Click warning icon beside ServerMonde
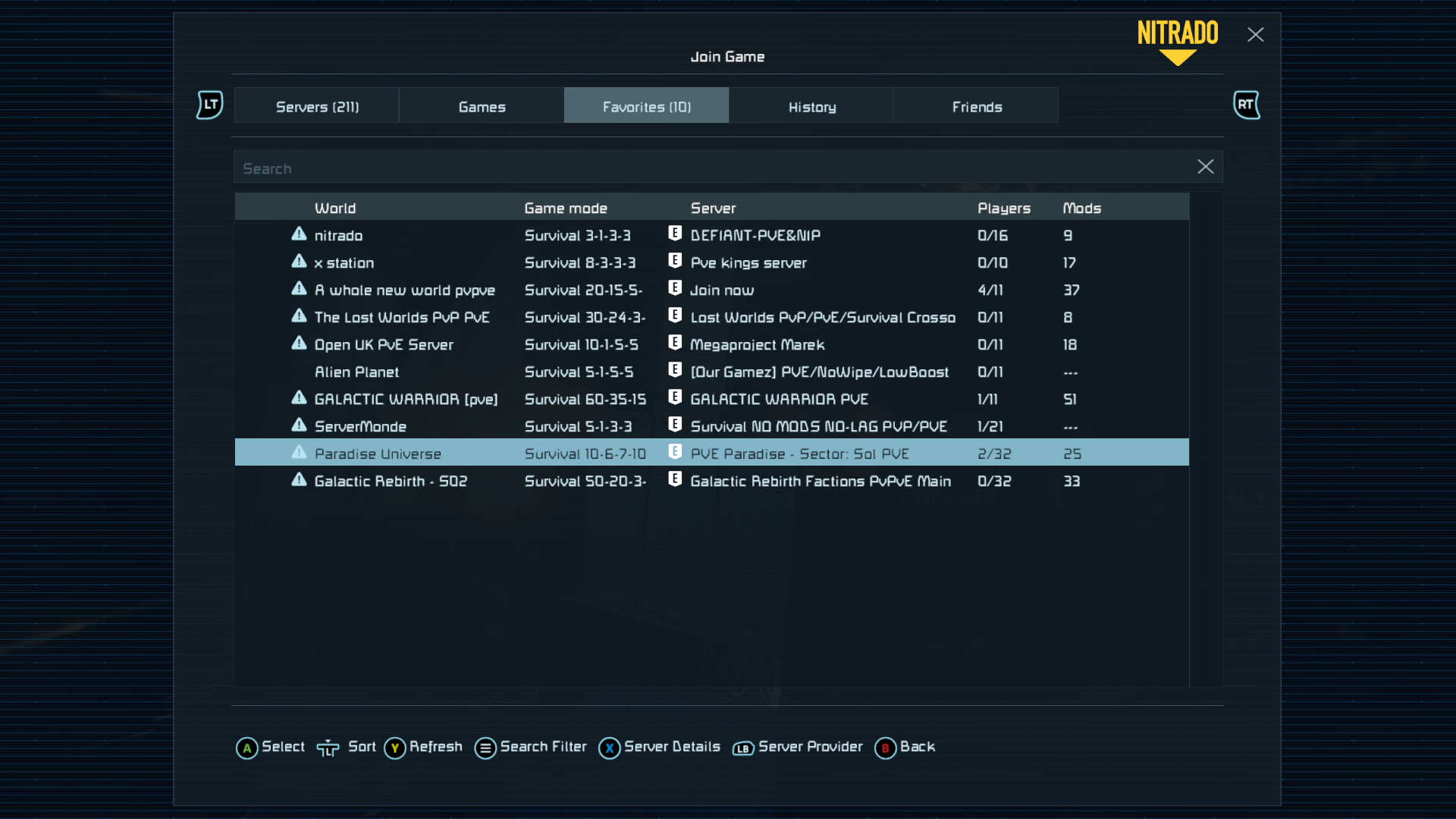Screen dimensions: 1456x819 299,425
